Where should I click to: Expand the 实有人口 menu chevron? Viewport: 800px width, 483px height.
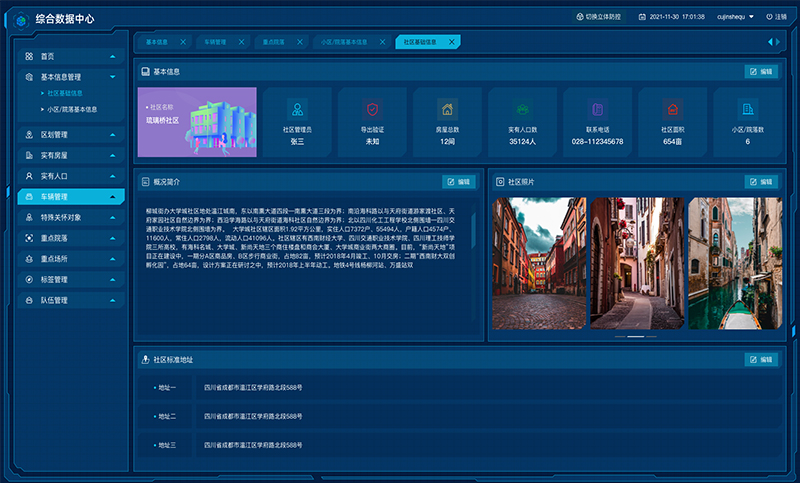[113, 176]
